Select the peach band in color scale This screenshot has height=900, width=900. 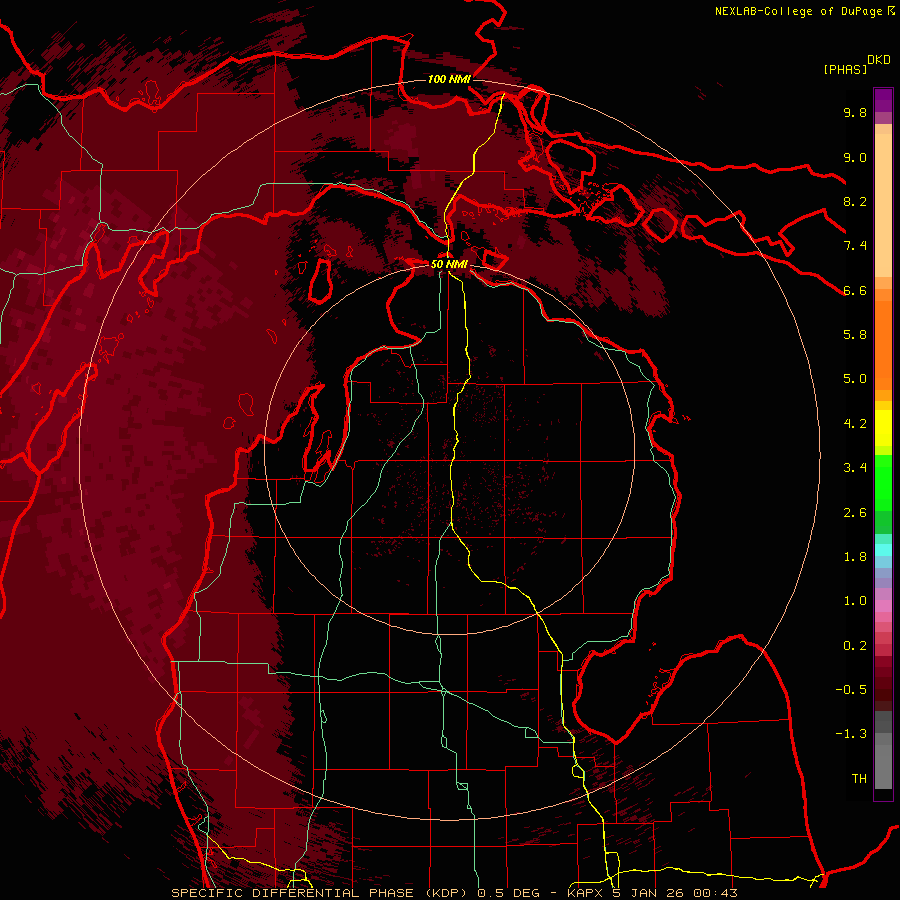click(883, 205)
